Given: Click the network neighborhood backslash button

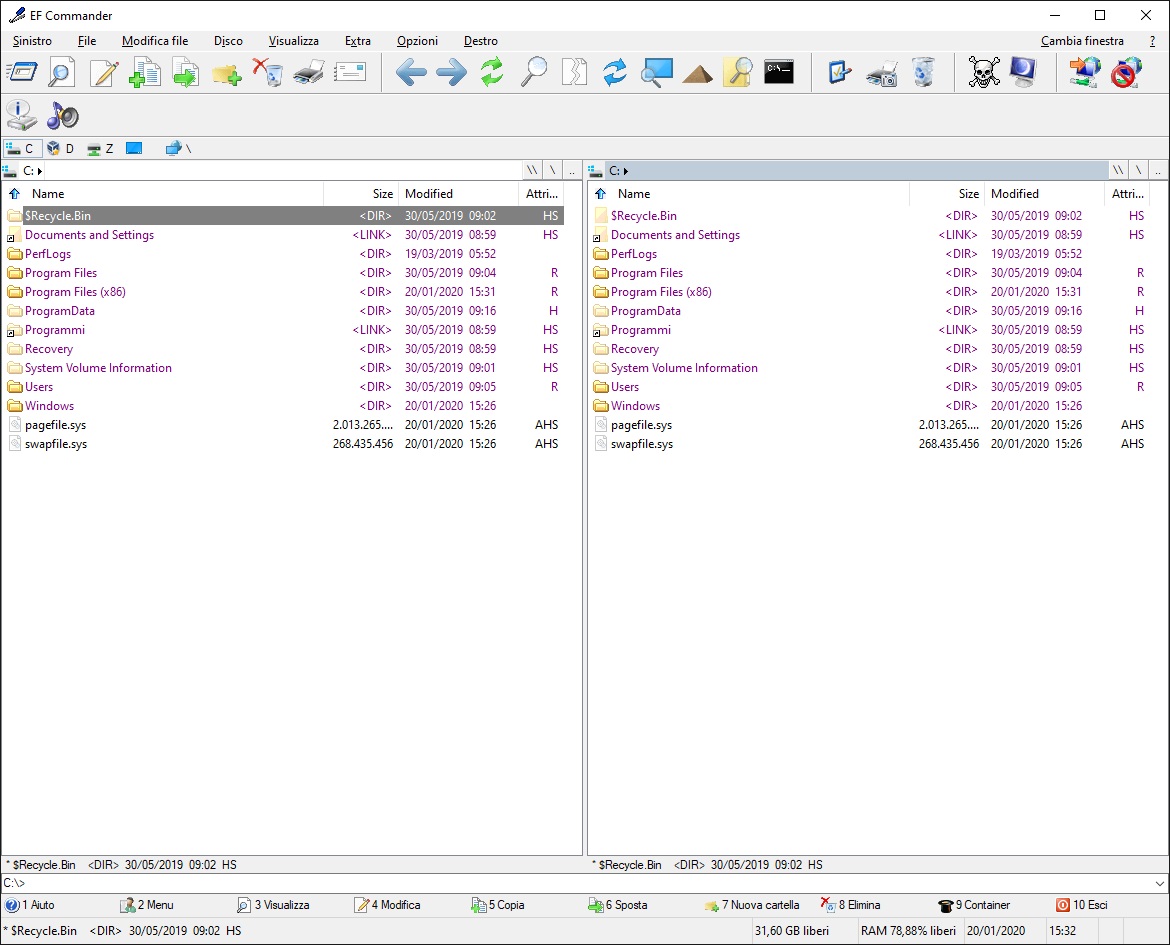Looking at the screenshot, I should (x=179, y=149).
